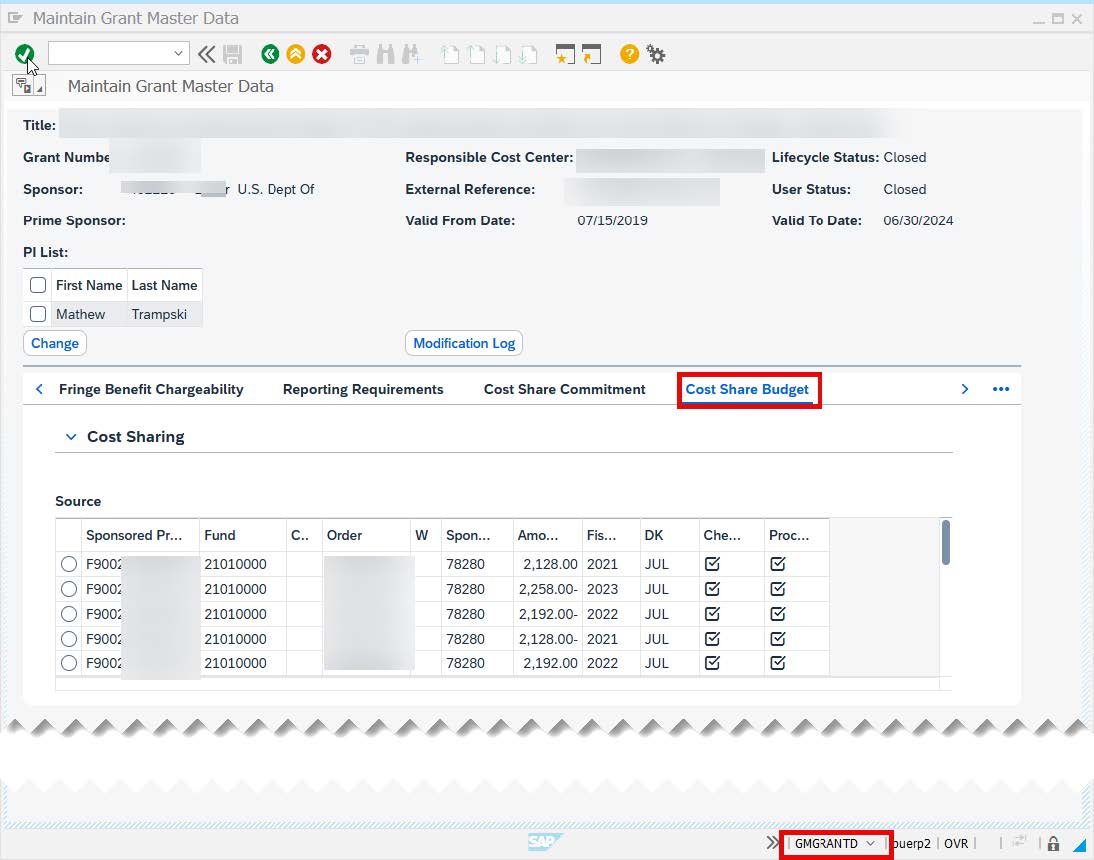Click the status bar lock icon

[x=1054, y=843]
